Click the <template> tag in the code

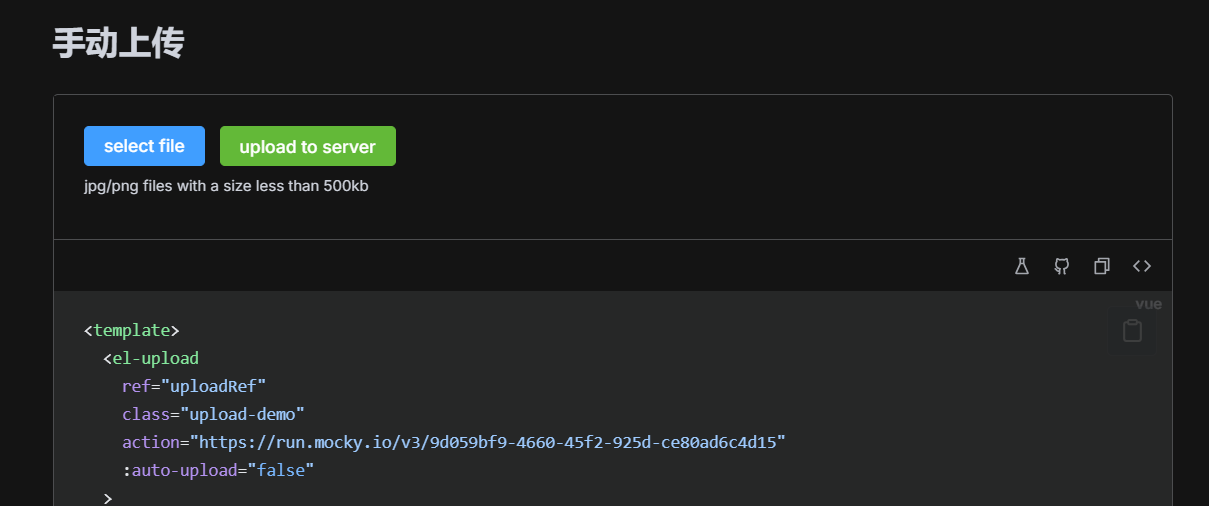click(x=132, y=330)
